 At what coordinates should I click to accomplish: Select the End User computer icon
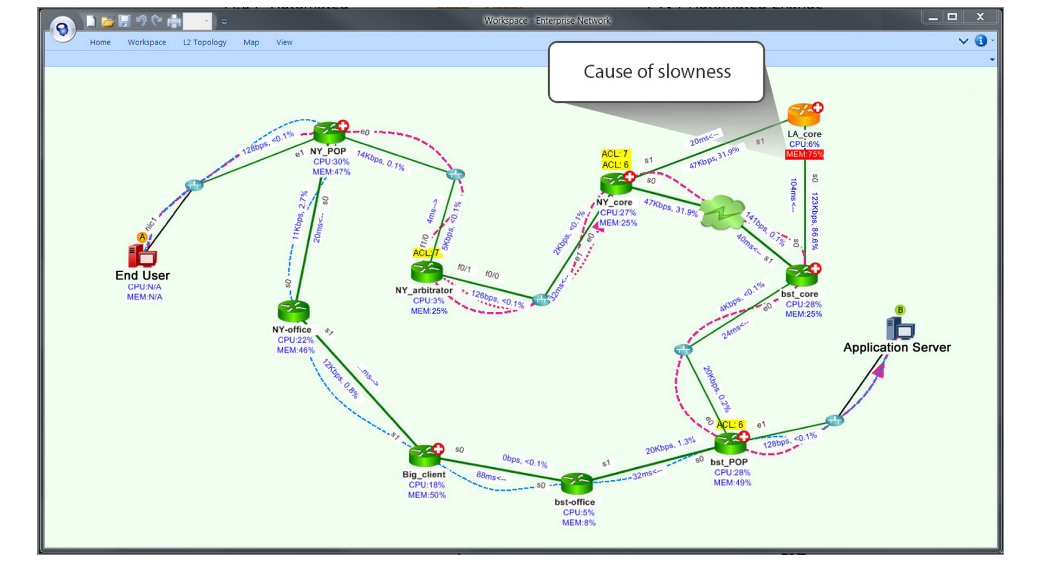[141, 255]
